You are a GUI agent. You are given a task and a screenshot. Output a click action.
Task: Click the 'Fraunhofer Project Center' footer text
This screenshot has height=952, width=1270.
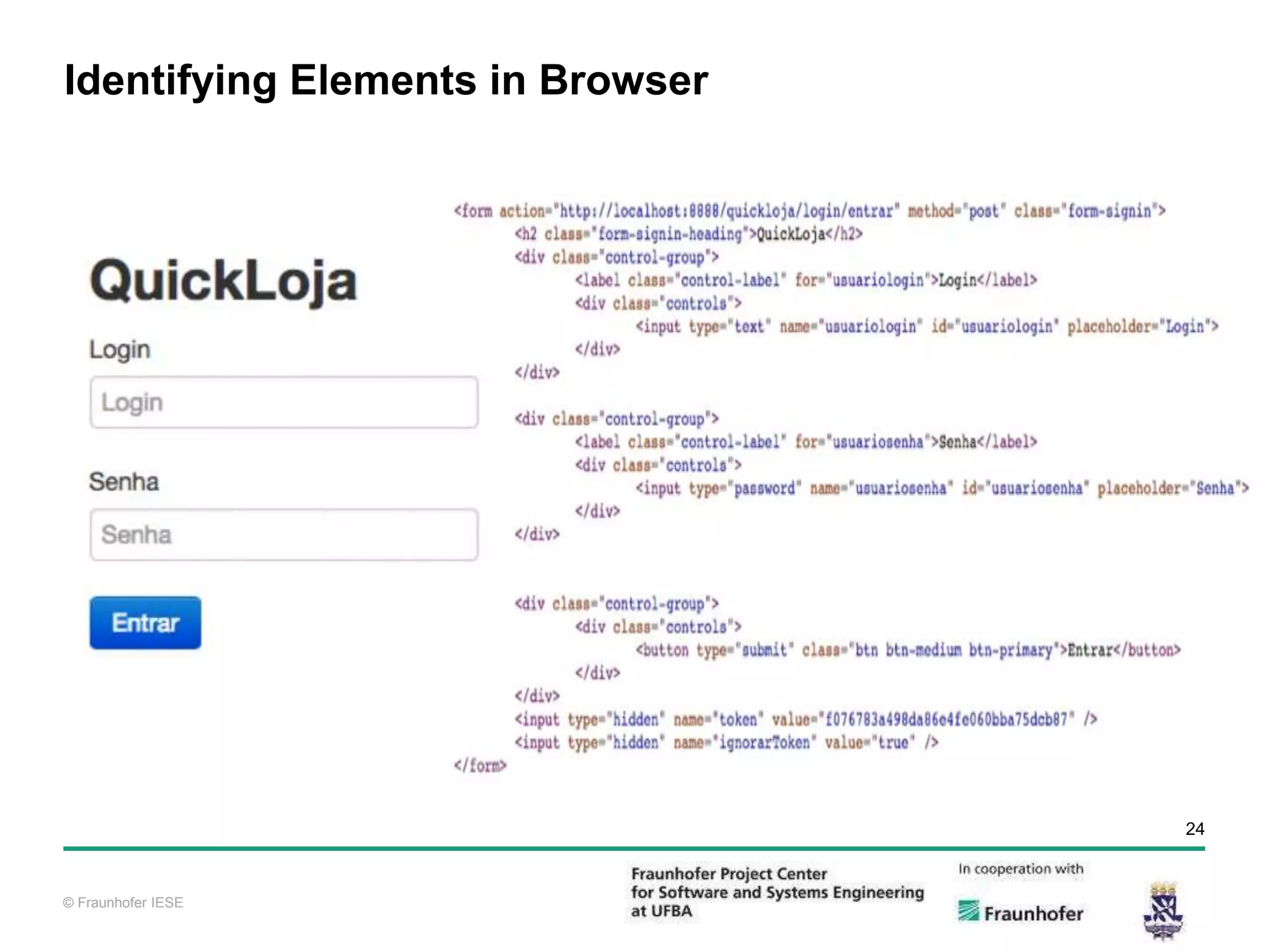click(729, 874)
